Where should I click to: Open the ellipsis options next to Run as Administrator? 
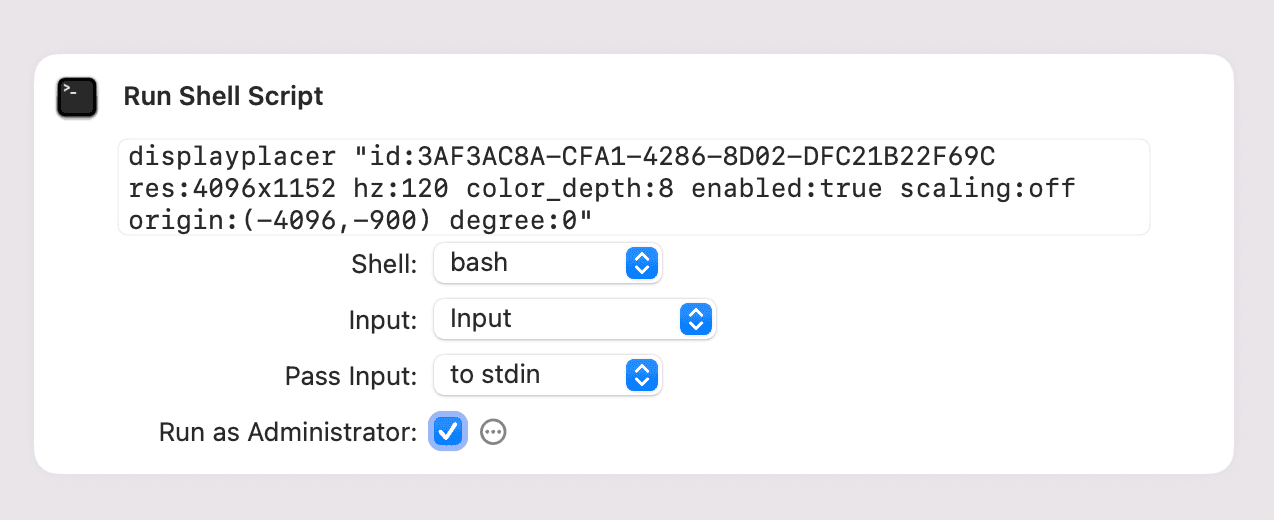coord(493,432)
